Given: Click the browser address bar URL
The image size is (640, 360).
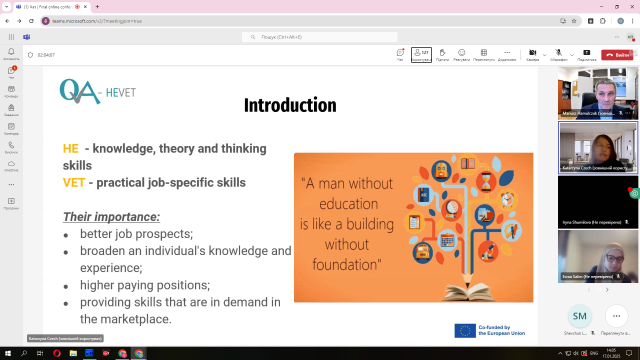Looking at the screenshot, I should pos(97,21).
